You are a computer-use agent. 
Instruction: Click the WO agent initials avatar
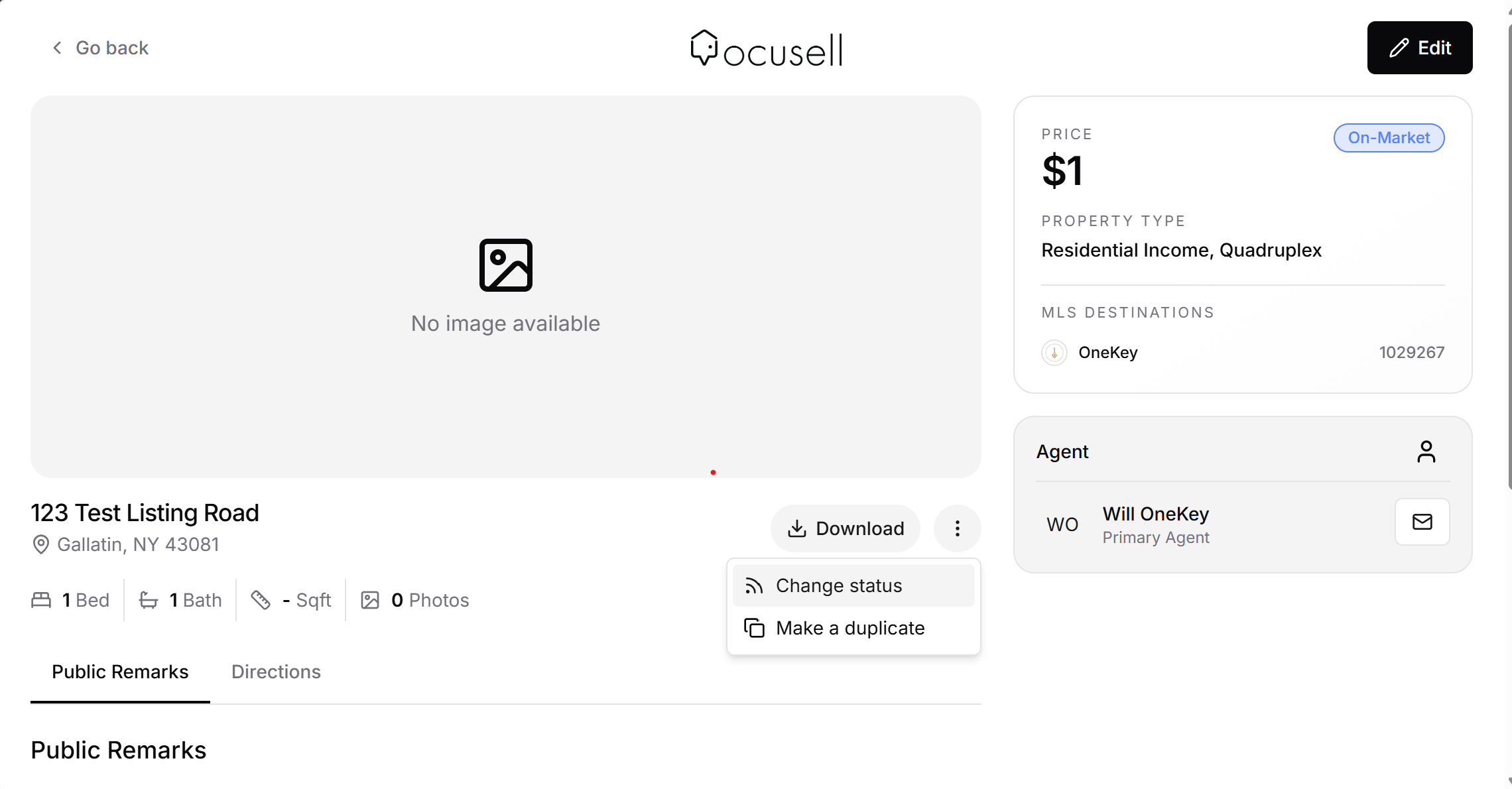pyautogui.click(x=1062, y=524)
